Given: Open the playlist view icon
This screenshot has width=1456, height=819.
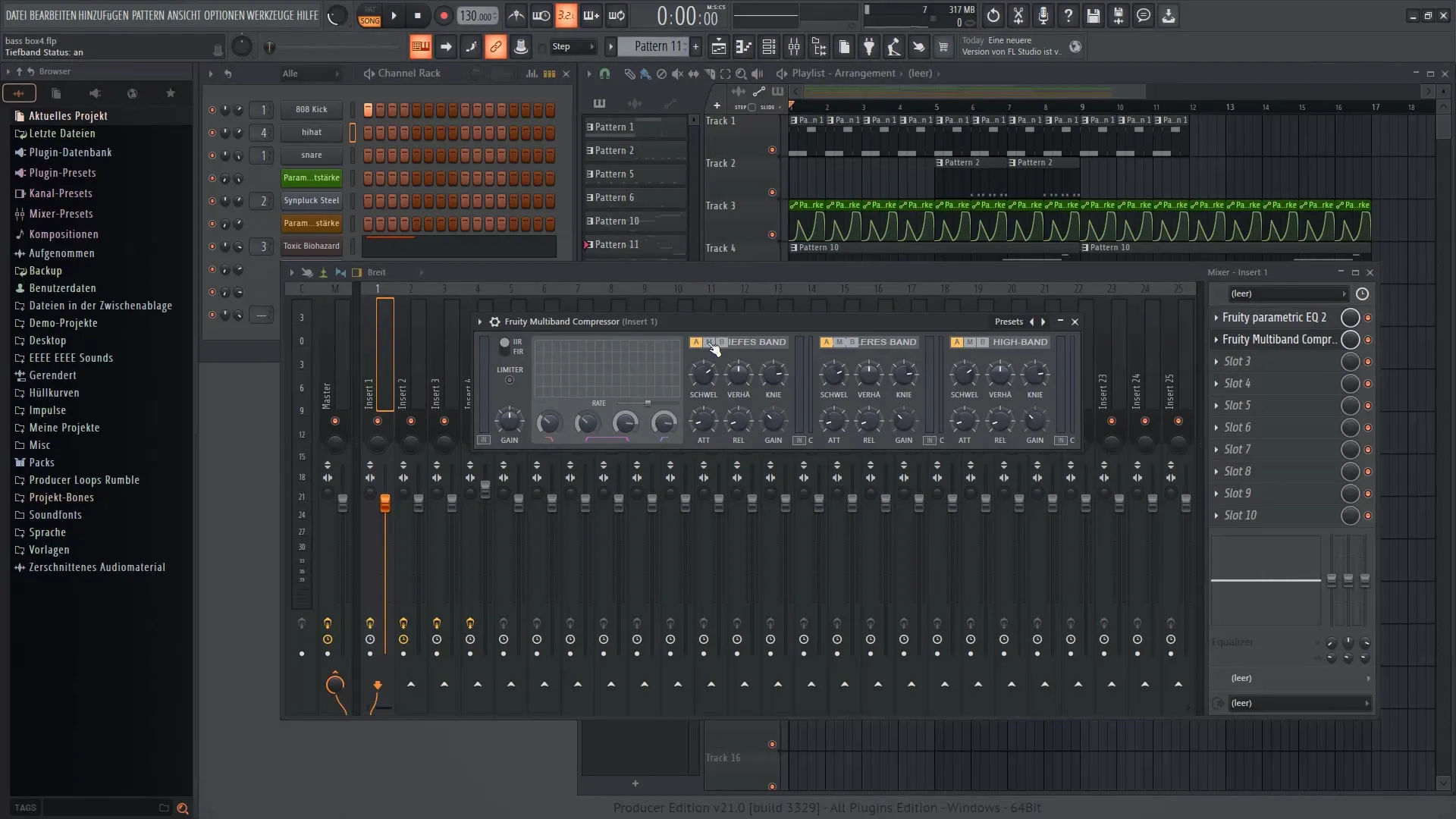Looking at the screenshot, I should point(719,47).
